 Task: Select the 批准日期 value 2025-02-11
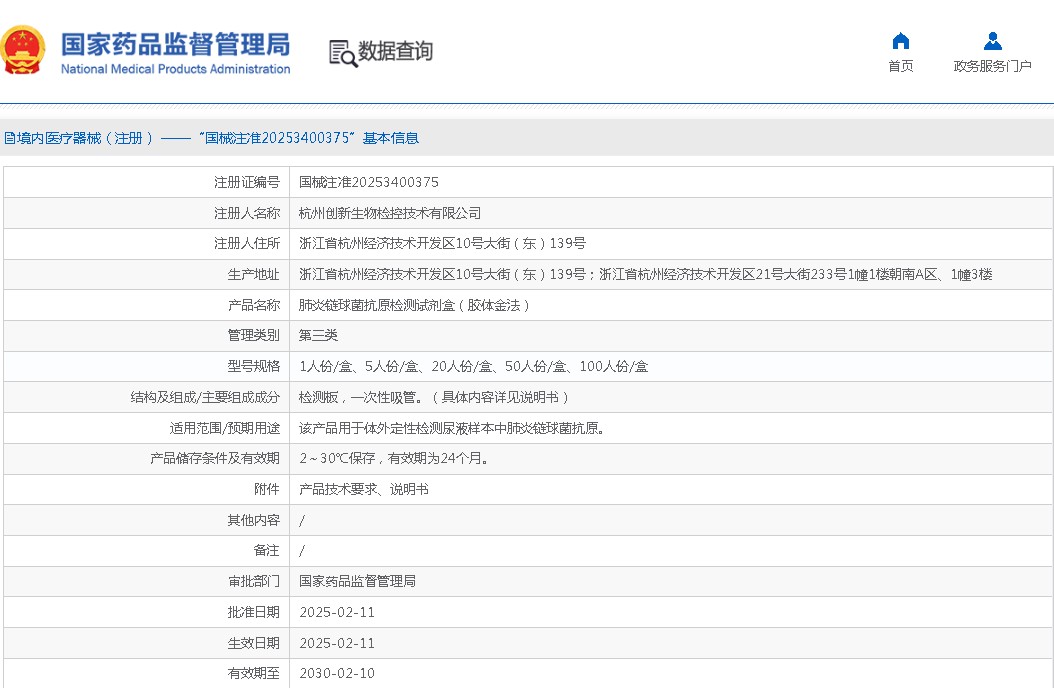click(x=337, y=612)
